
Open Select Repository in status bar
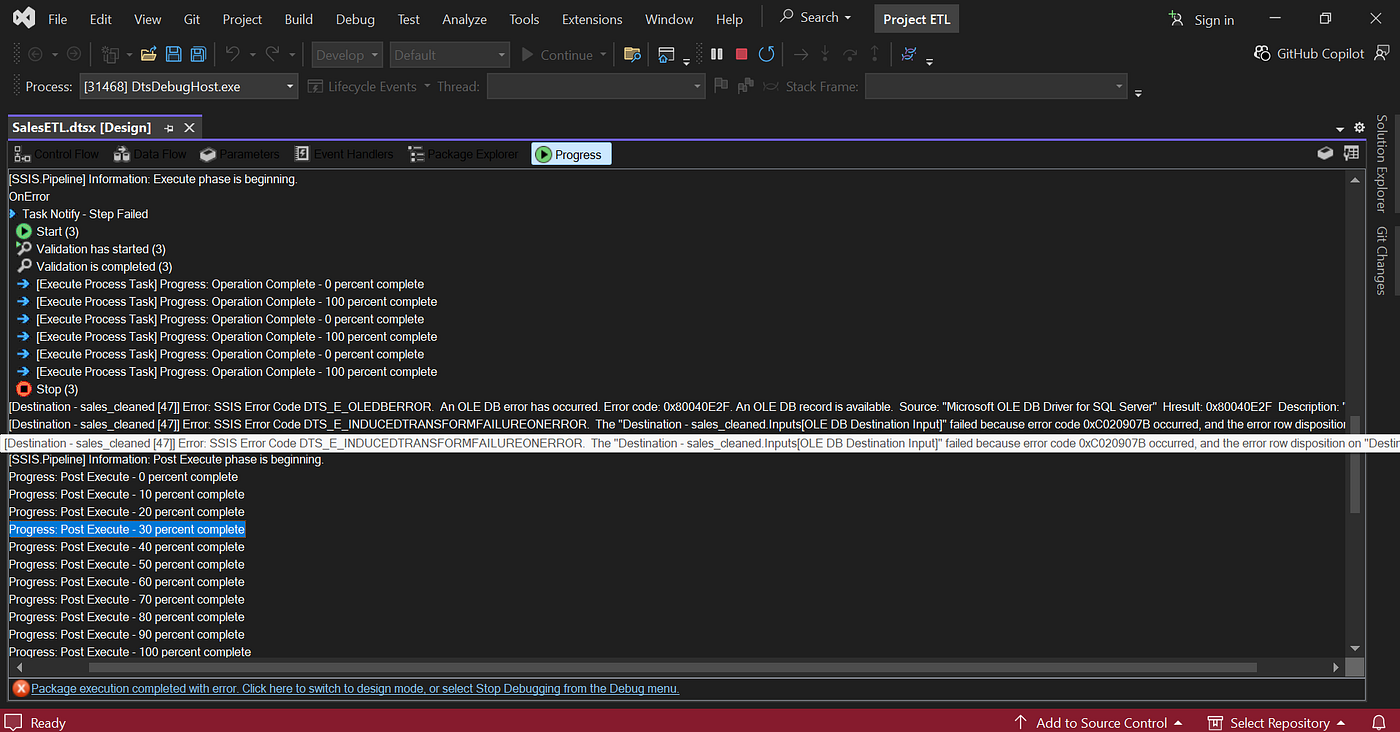1277,722
